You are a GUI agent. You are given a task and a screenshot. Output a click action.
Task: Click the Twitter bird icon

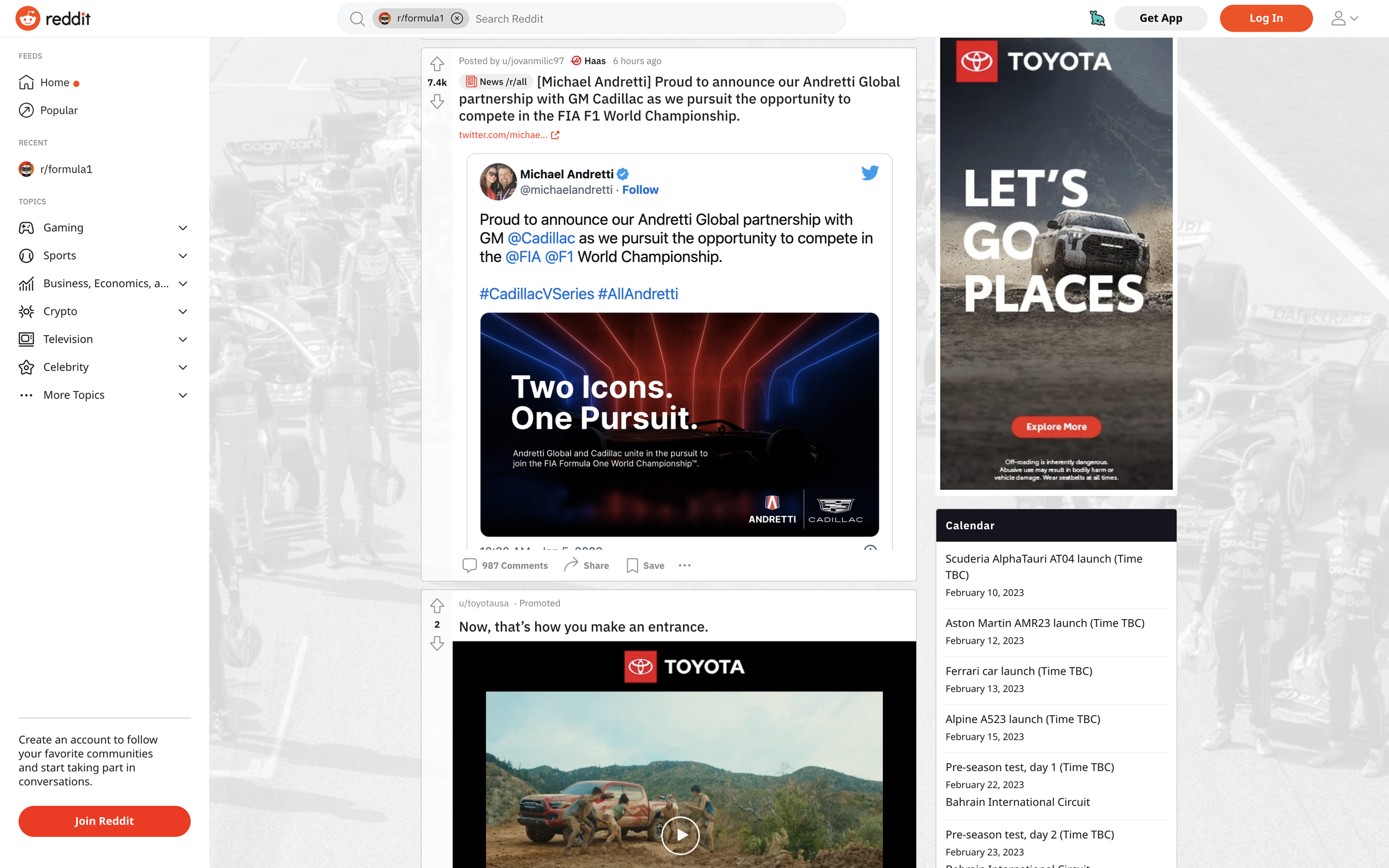point(870,173)
